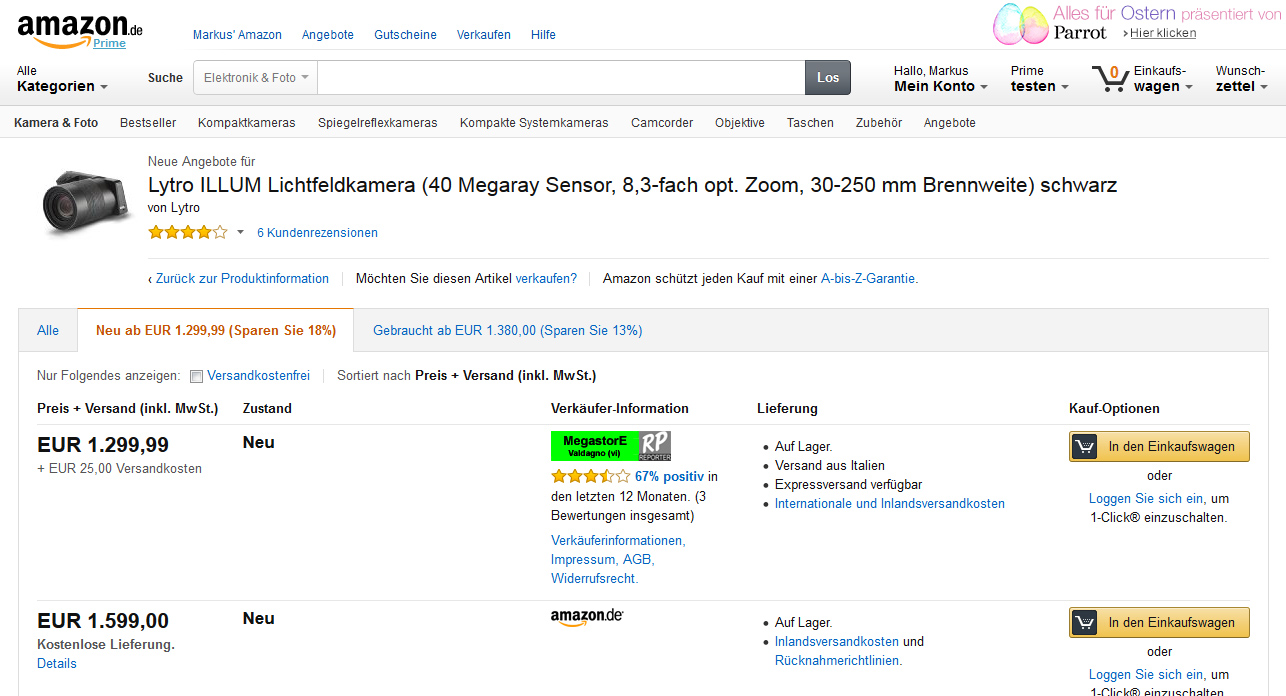This screenshot has width=1286, height=696.
Task: Click MegastorE seller rating stars
Action: tap(590, 477)
